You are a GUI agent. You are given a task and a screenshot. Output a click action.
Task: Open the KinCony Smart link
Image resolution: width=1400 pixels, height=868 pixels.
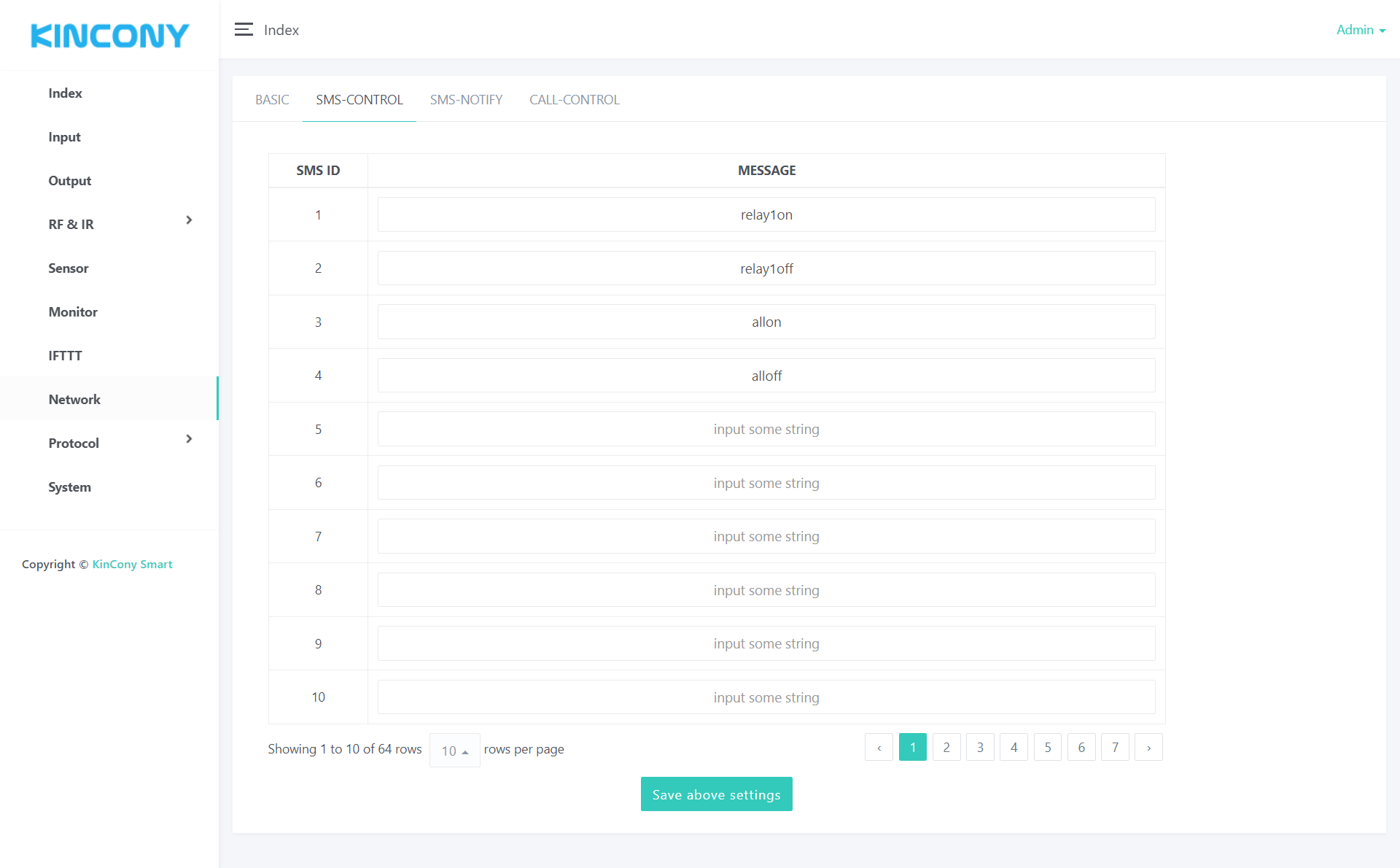click(132, 565)
